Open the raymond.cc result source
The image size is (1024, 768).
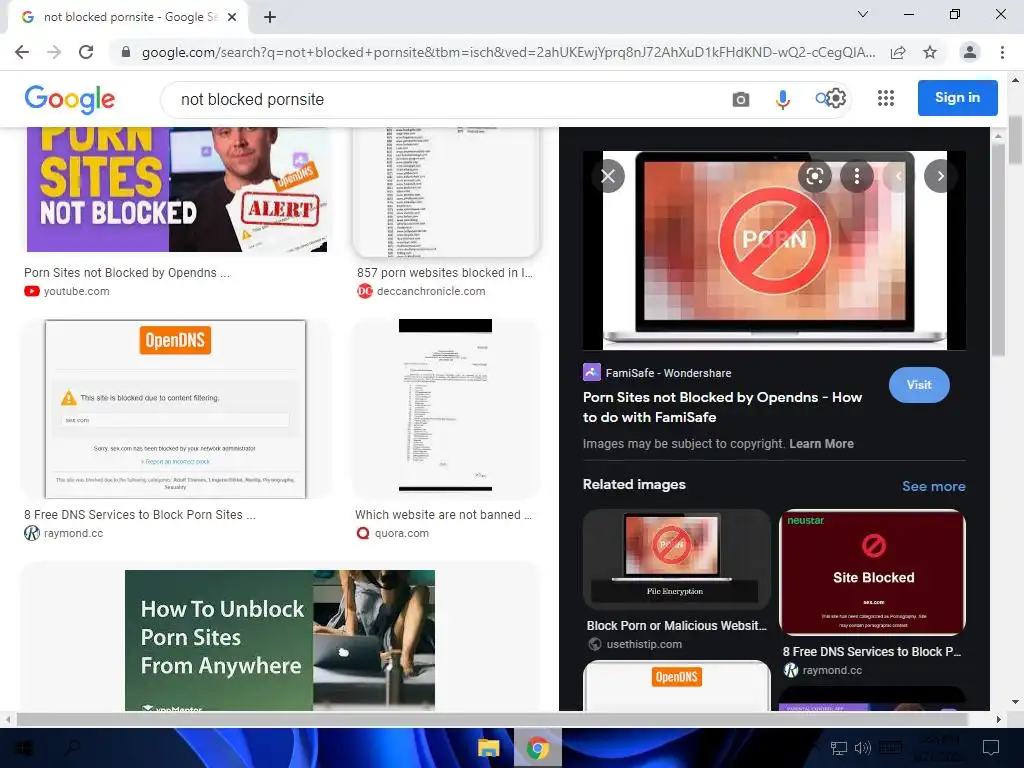coord(64,533)
